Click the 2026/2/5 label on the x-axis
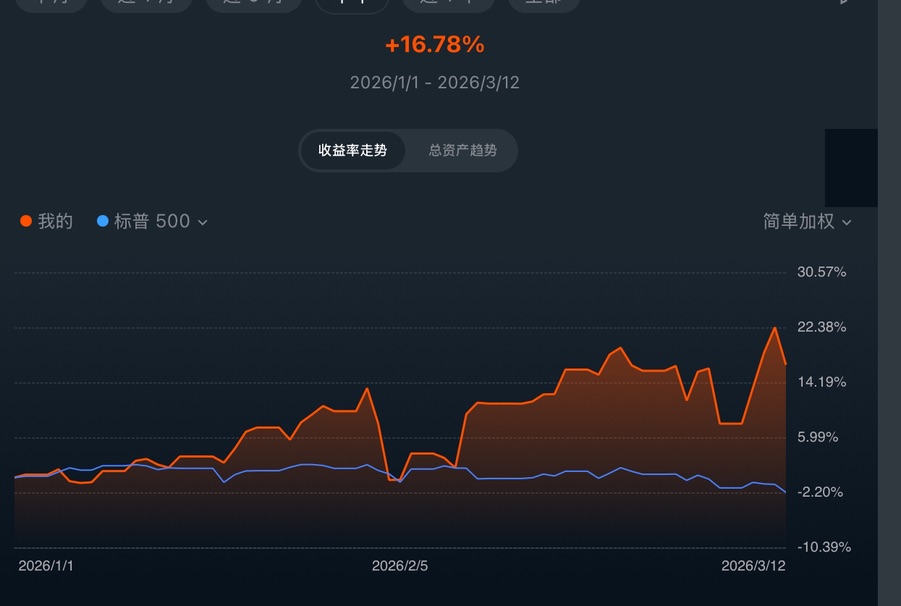This screenshot has height=606, width=901. coord(400,566)
